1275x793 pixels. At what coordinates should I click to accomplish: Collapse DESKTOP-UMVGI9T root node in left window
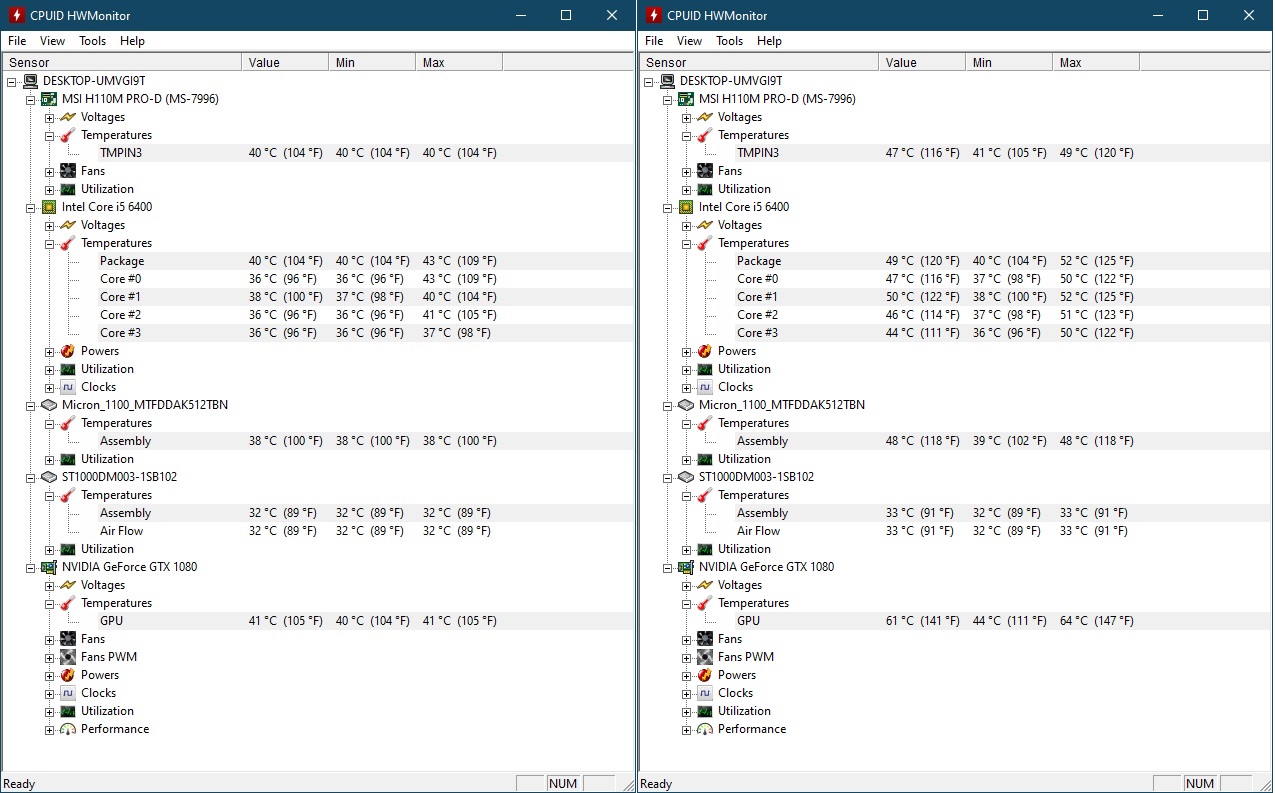(12, 82)
